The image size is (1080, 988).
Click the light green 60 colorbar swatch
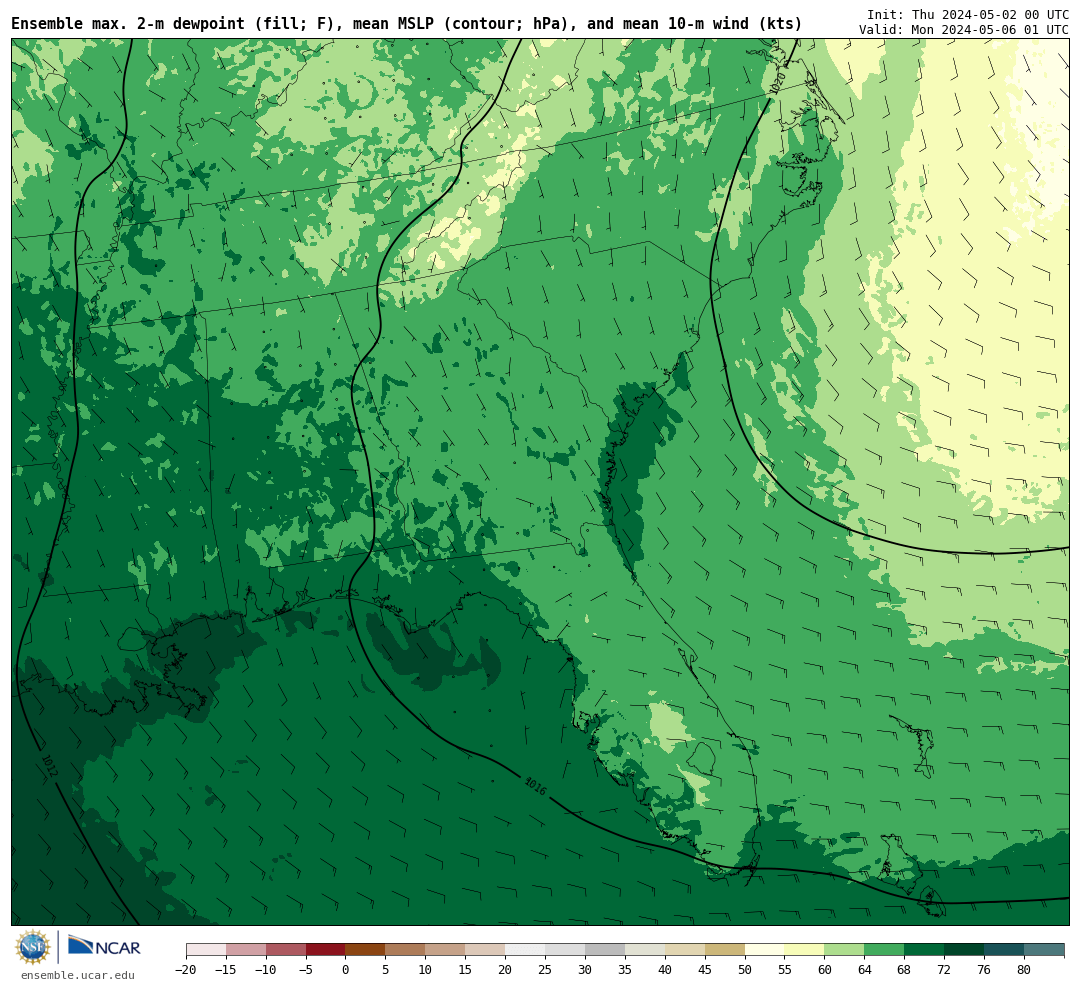coord(844,950)
